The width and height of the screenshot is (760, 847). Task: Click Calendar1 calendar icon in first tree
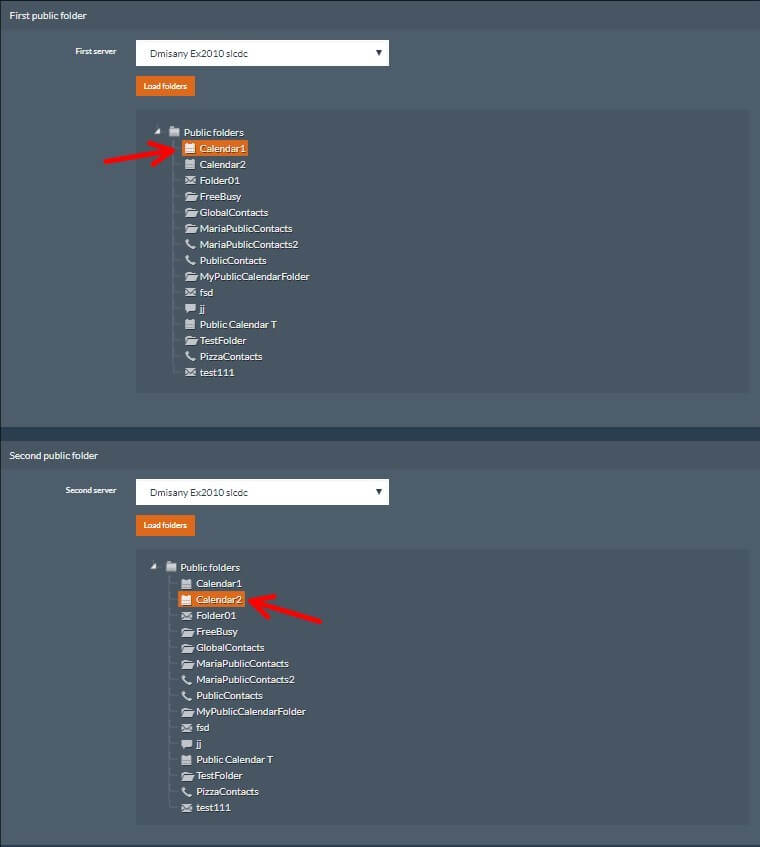click(x=190, y=148)
